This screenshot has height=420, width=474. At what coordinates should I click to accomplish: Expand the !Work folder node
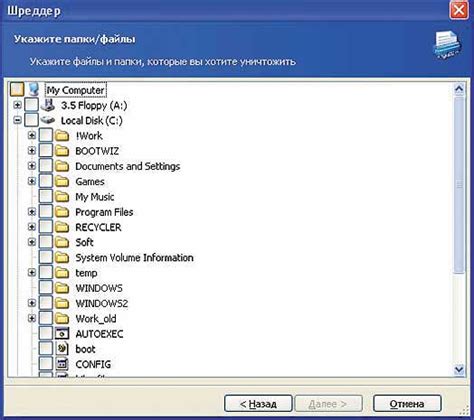(x=32, y=136)
